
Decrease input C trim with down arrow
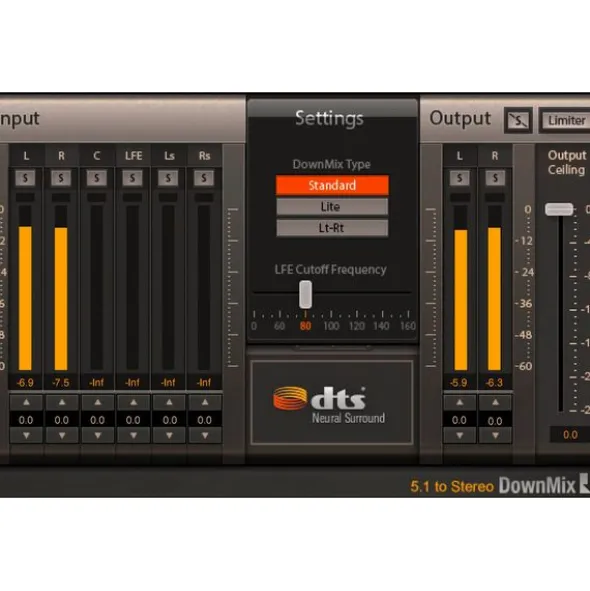(x=98, y=435)
